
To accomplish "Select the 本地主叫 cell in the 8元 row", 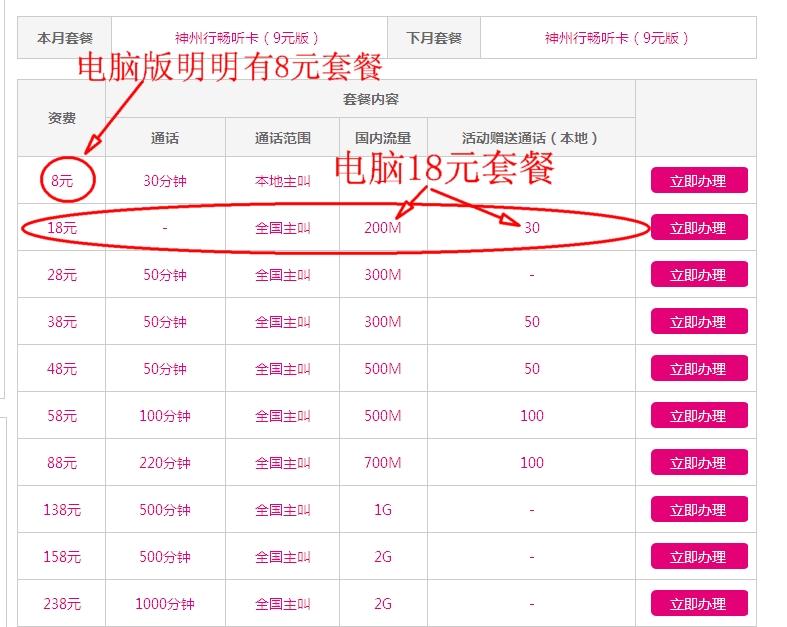I will pos(283,181).
